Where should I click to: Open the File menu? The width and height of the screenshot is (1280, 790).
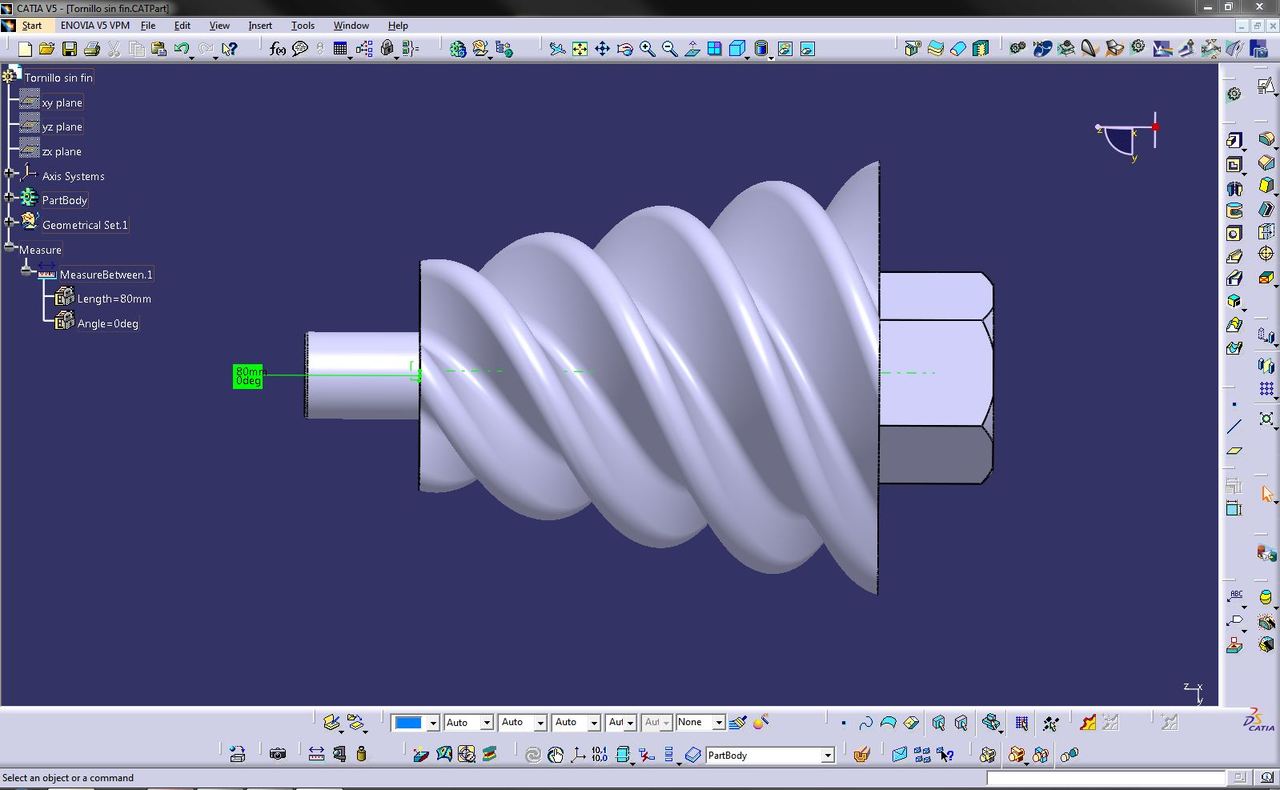[x=148, y=25]
